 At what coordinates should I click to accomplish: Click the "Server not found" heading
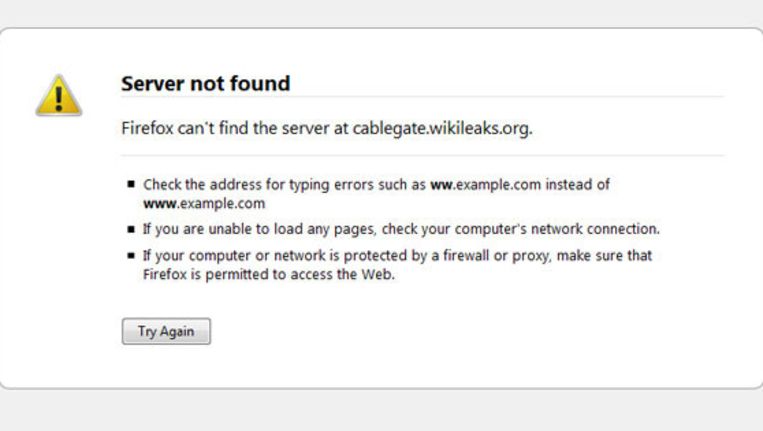(x=205, y=84)
